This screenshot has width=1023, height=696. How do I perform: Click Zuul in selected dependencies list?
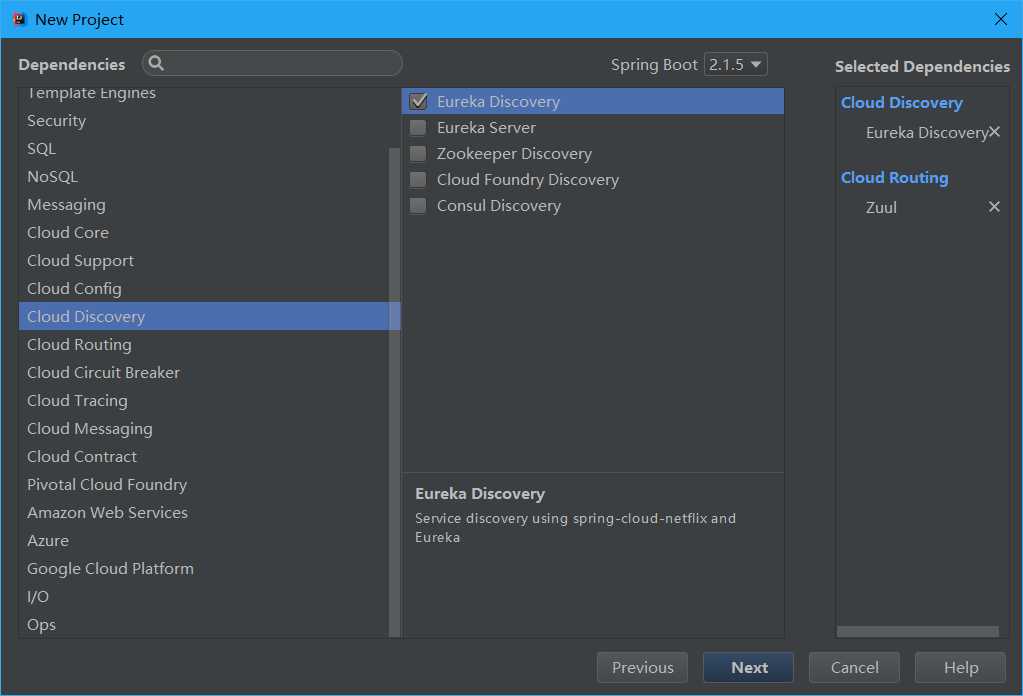coord(881,207)
